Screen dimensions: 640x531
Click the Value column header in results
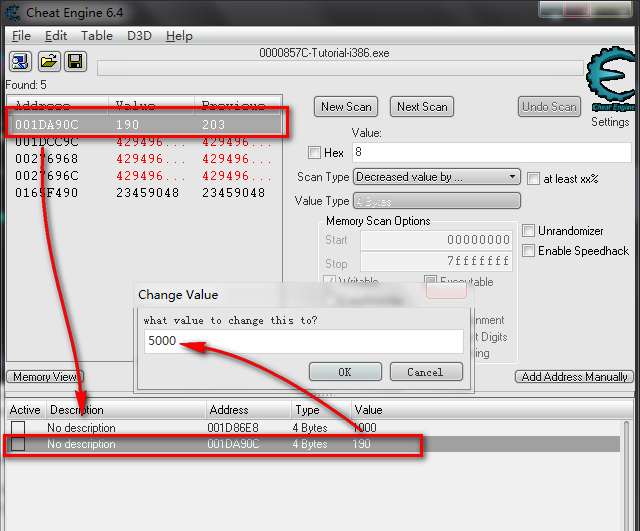coord(151,105)
